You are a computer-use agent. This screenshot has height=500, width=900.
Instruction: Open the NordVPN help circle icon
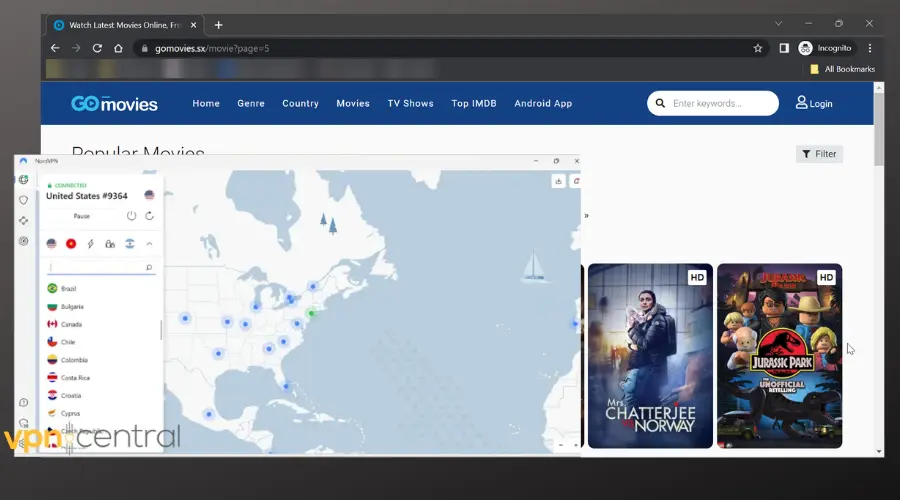24,402
